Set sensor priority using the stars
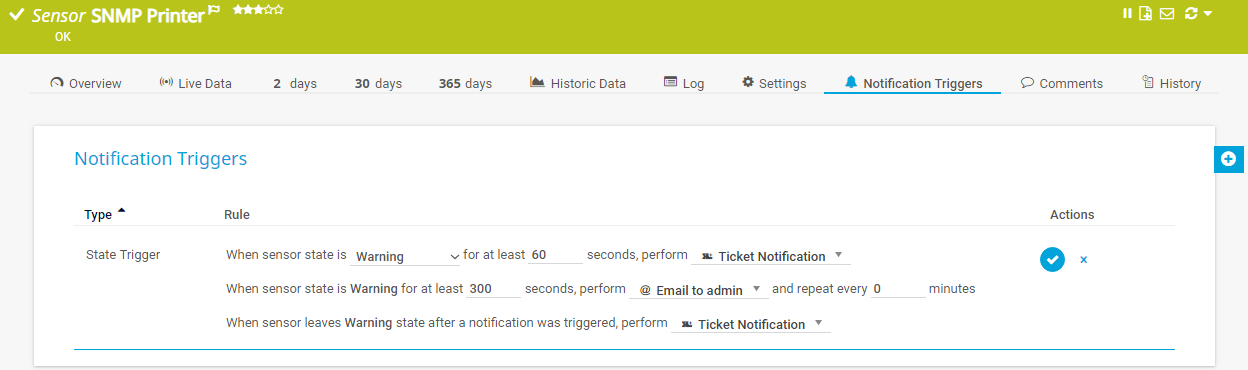The height and width of the screenshot is (370, 1248). pos(258,9)
